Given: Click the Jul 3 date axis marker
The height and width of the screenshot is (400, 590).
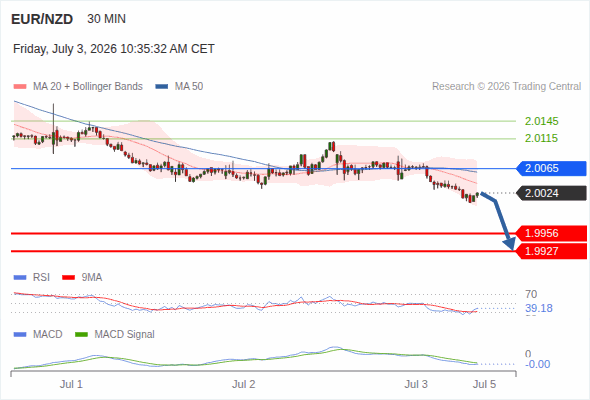Looking at the screenshot, I should click(x=416, y=384).
